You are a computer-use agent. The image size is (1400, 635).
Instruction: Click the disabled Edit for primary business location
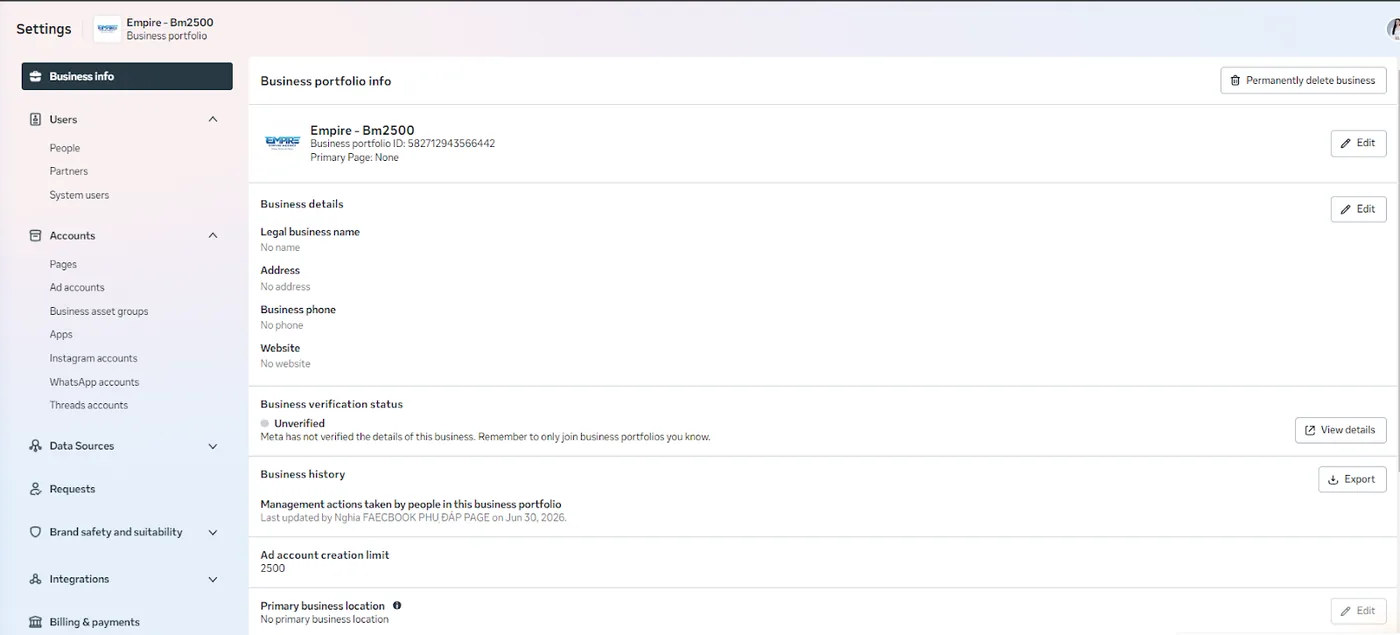coord(1358,610)
